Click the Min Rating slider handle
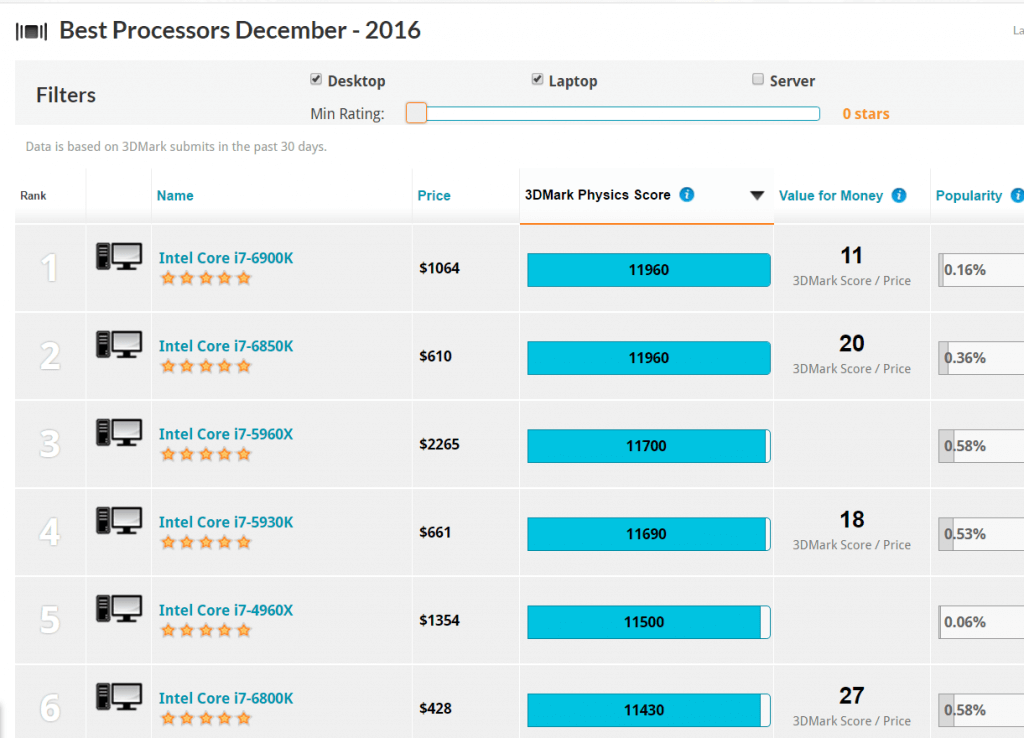This screenshot has height=738, width=1024. tap(416, 113)
